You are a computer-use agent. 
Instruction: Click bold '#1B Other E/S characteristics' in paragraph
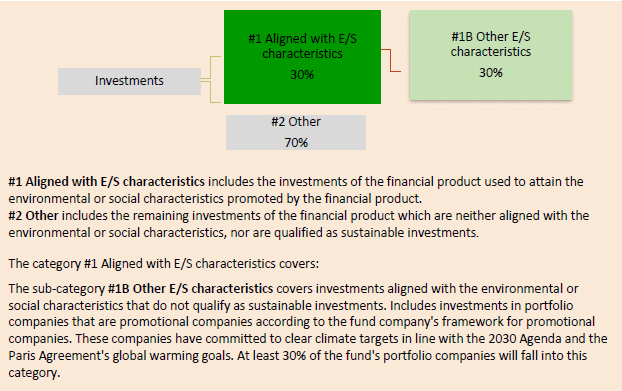pos(190,288)
